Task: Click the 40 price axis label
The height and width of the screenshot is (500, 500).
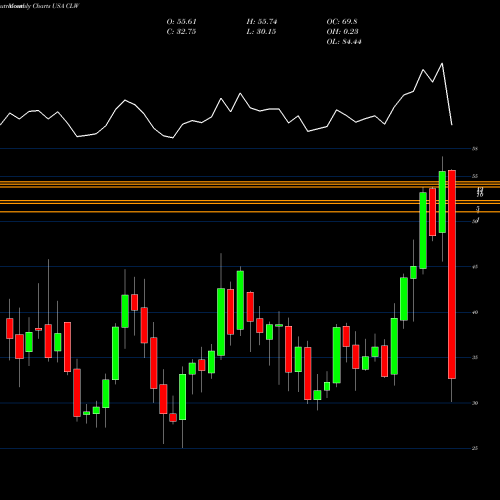Action: click(x=475, y=312)
